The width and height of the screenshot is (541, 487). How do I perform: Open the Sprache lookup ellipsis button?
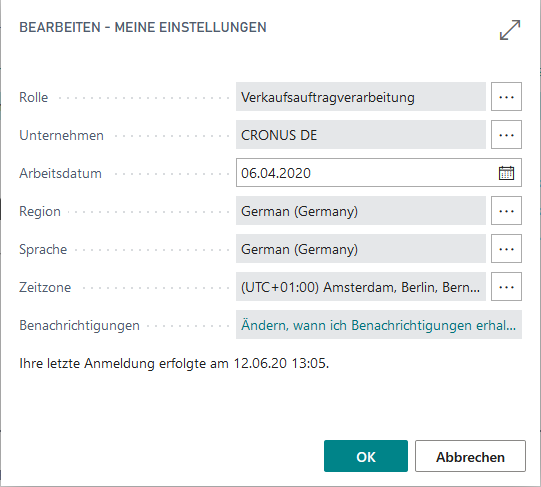pyautogui.click(x=506, y=249)
